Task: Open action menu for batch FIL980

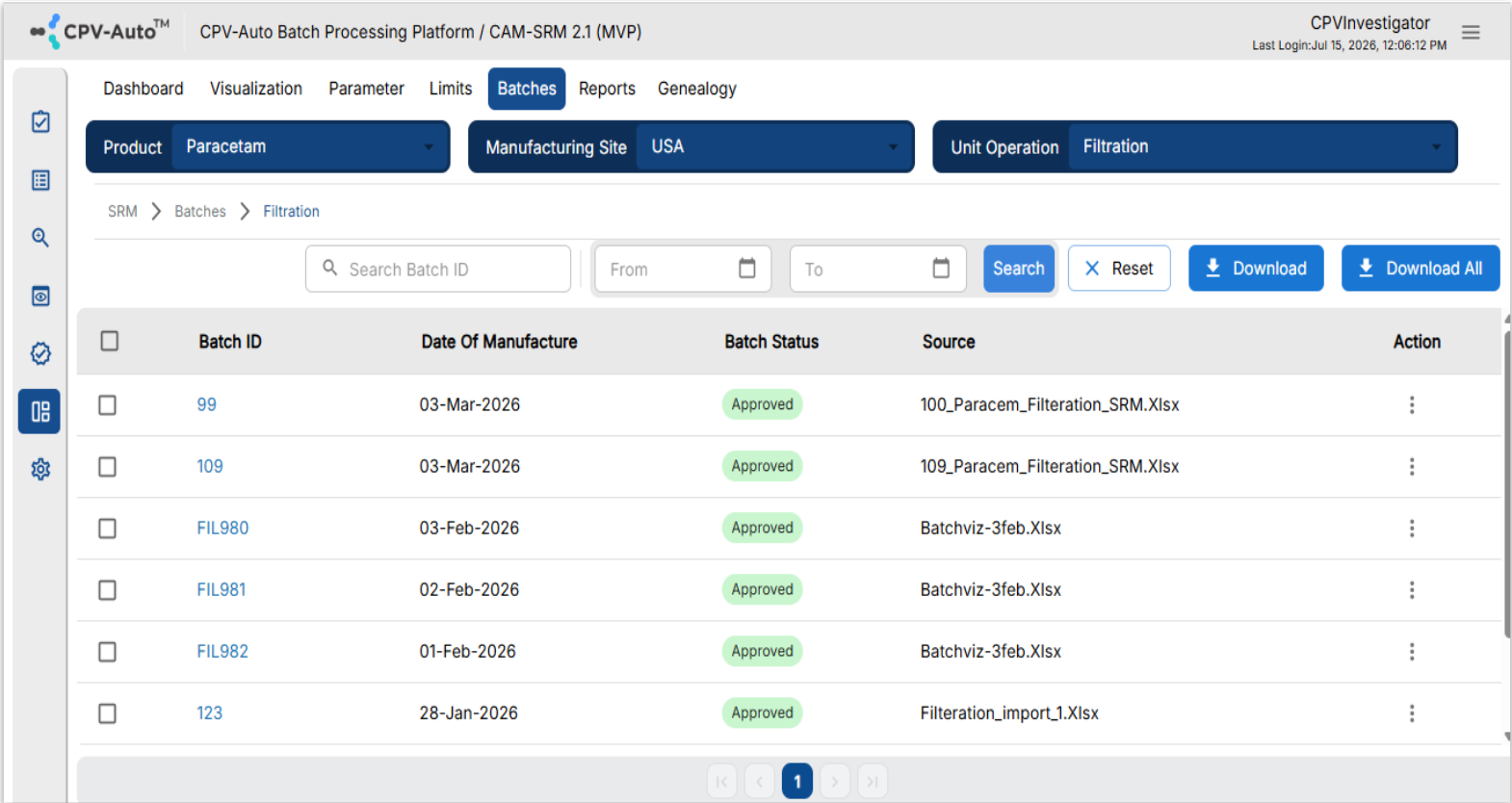Action: coord(1412,528)
